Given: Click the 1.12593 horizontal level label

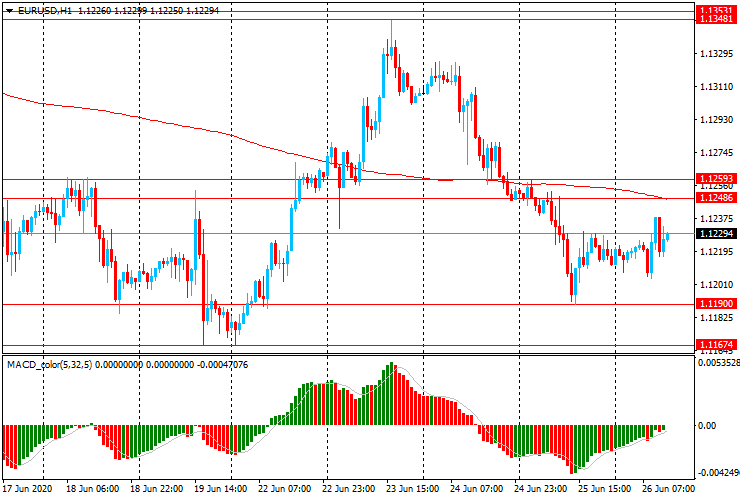Looking at the screenshot, I should coord(716,179).
